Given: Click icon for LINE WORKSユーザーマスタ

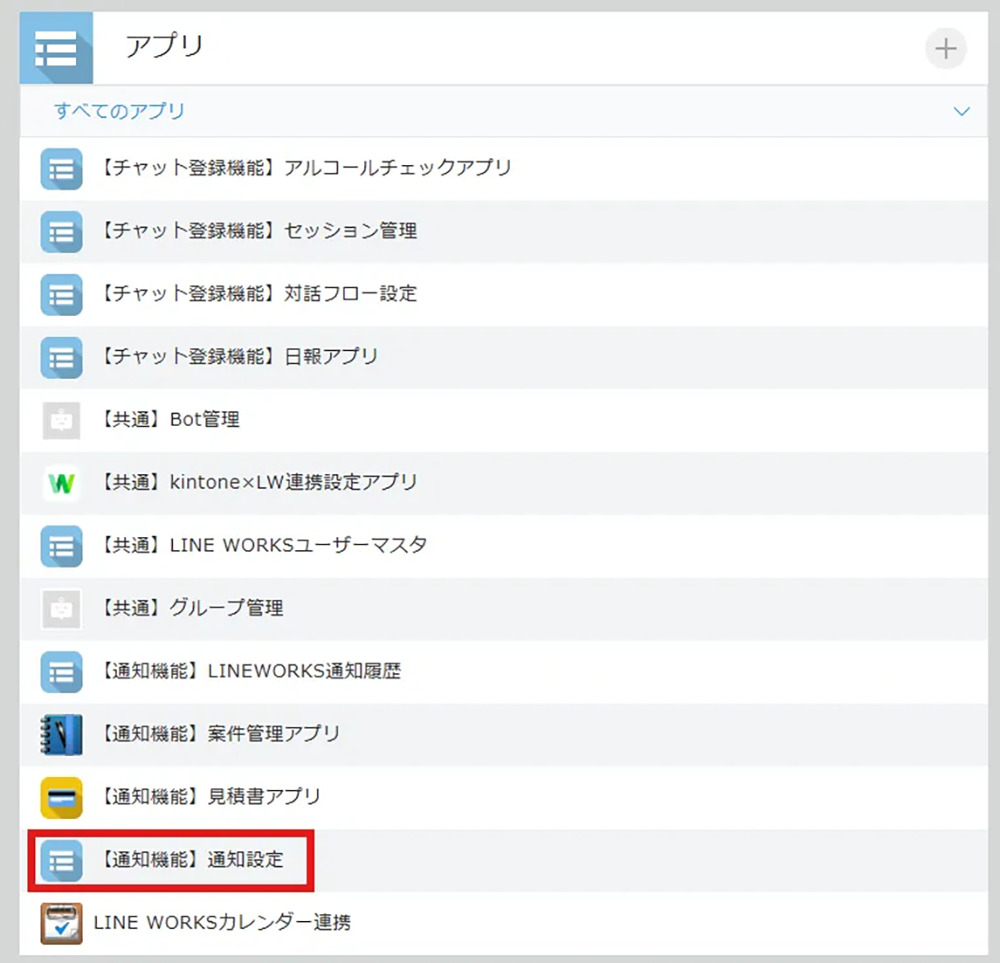Looking at the screenshot, I should tap(61, 547).
